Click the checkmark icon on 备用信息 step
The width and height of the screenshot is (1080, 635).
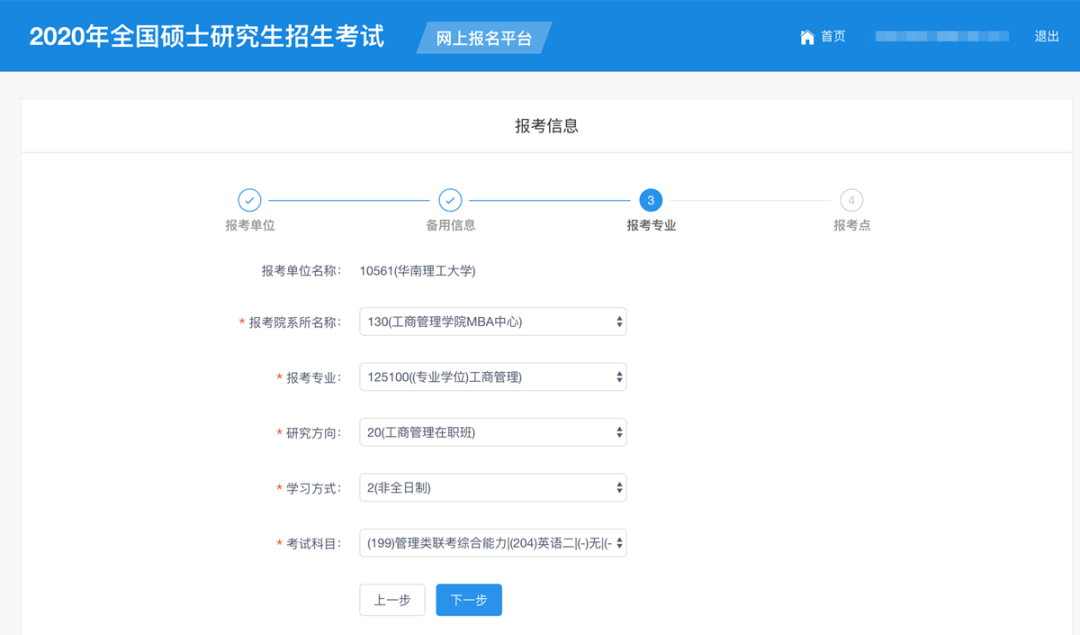(450, 200)
